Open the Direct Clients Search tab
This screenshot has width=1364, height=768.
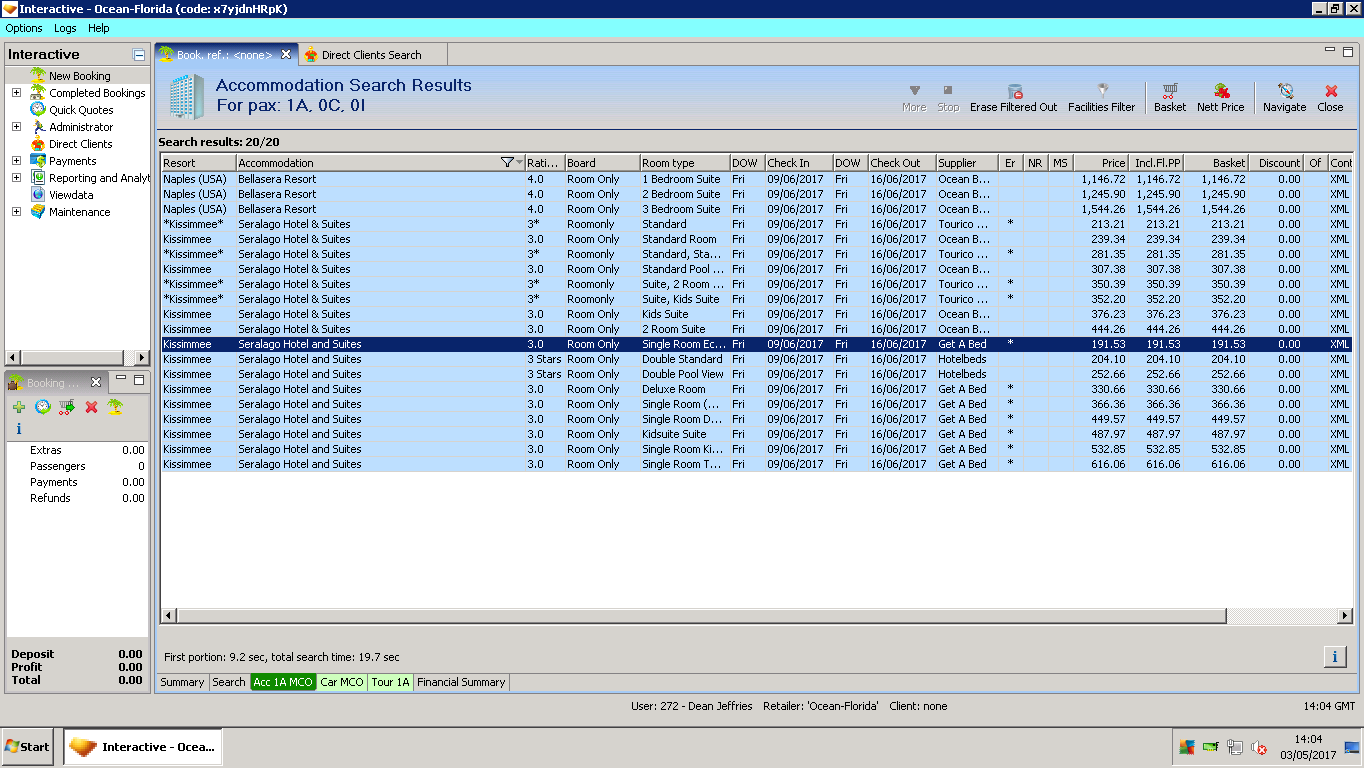tap(371, 55)
